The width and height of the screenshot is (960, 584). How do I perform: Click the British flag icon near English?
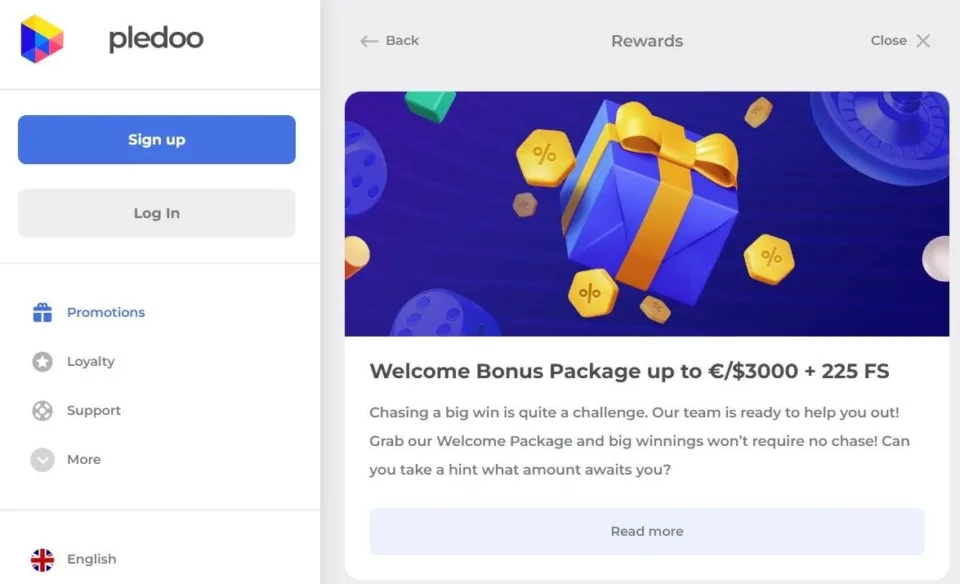pyautogui.click(x=41, y=559)
